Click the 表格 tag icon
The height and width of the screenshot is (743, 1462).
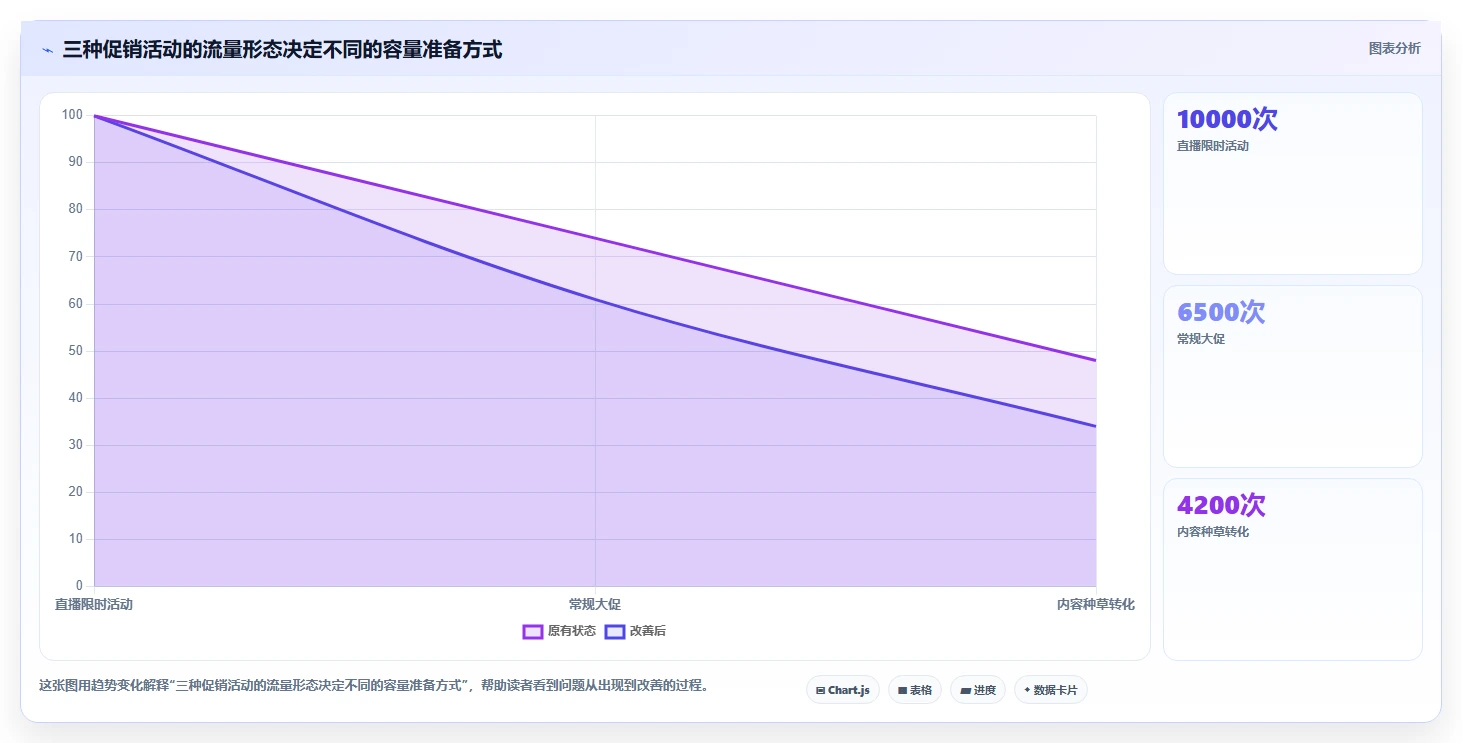pyautogui.click(x=902, y=690)
